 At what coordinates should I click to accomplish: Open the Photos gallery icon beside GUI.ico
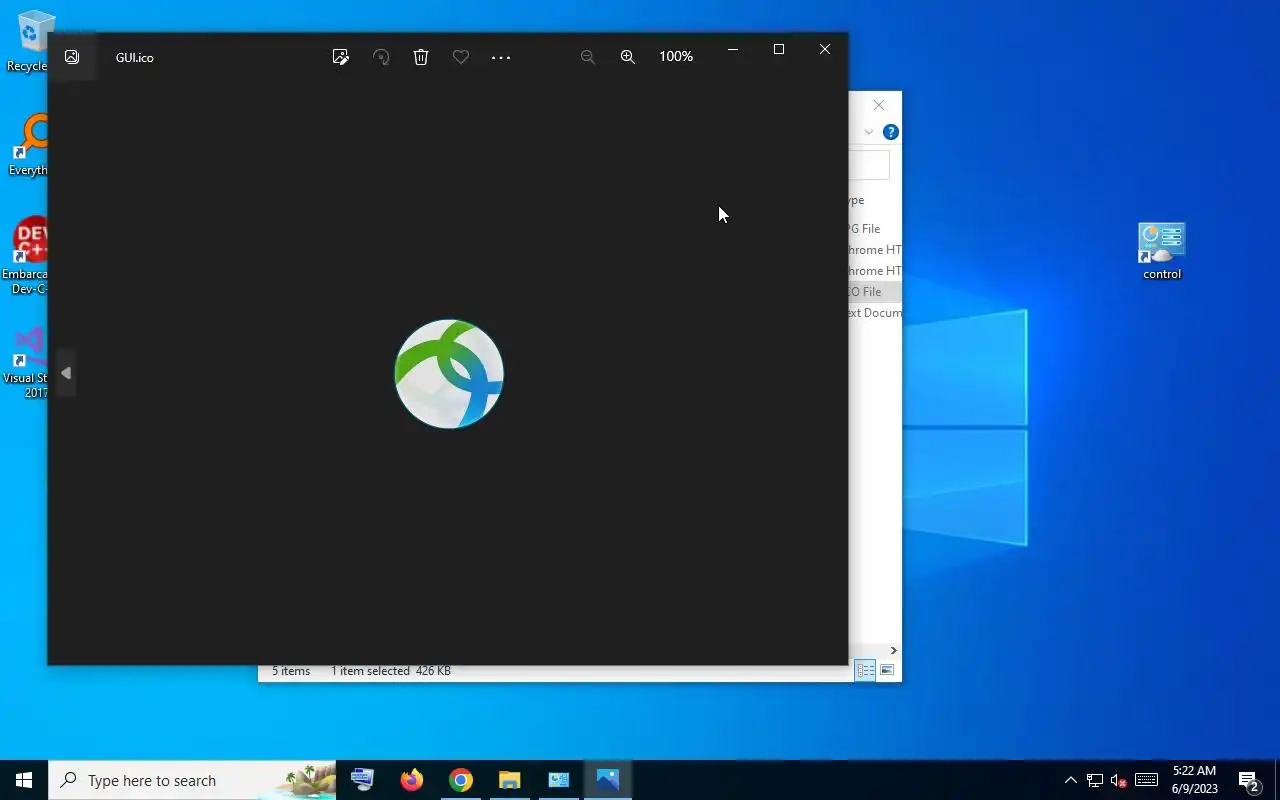pos(72,57)
